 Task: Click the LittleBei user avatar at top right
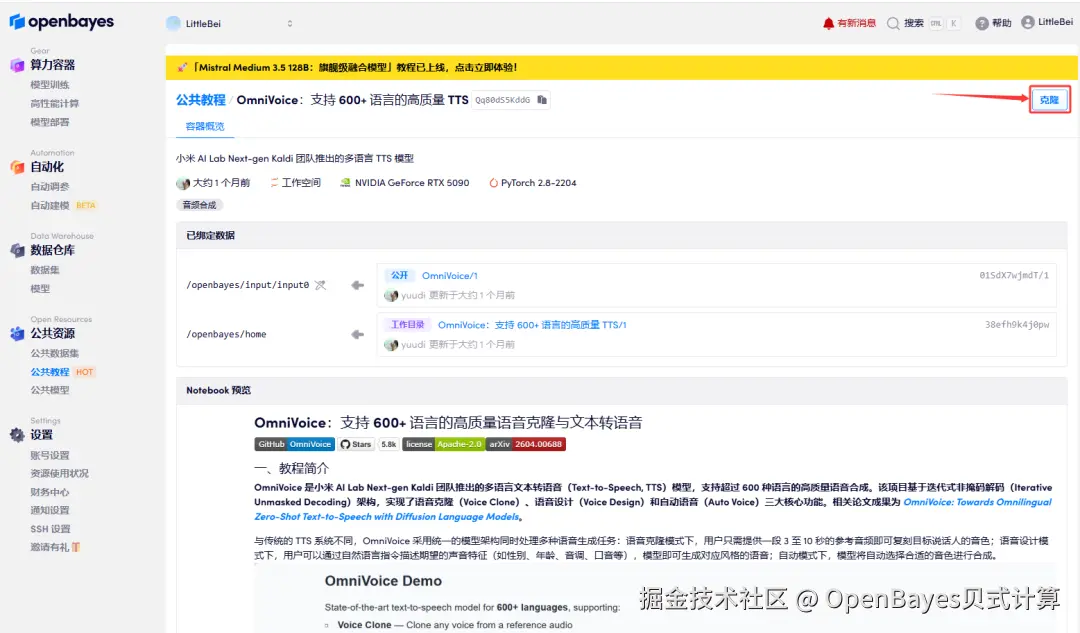[x=1028, y=23]
